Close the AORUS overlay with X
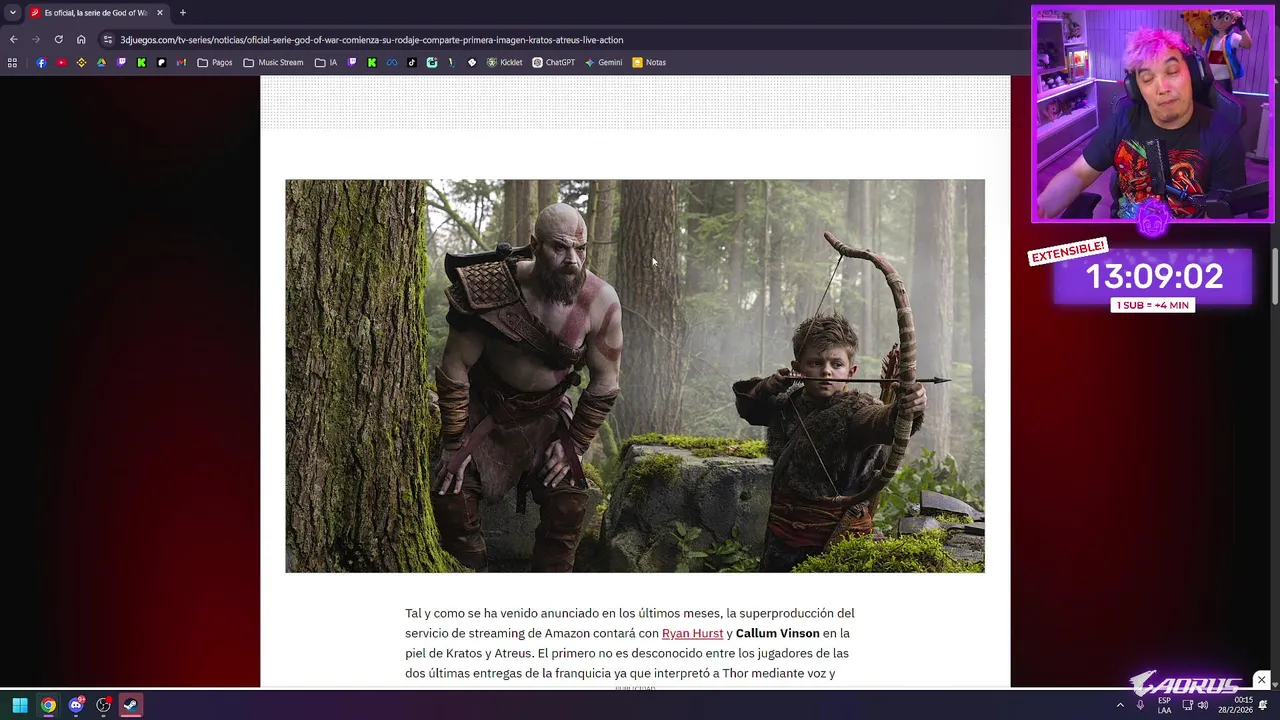Screen dimensions: 1280x720 coord(1261,680)
